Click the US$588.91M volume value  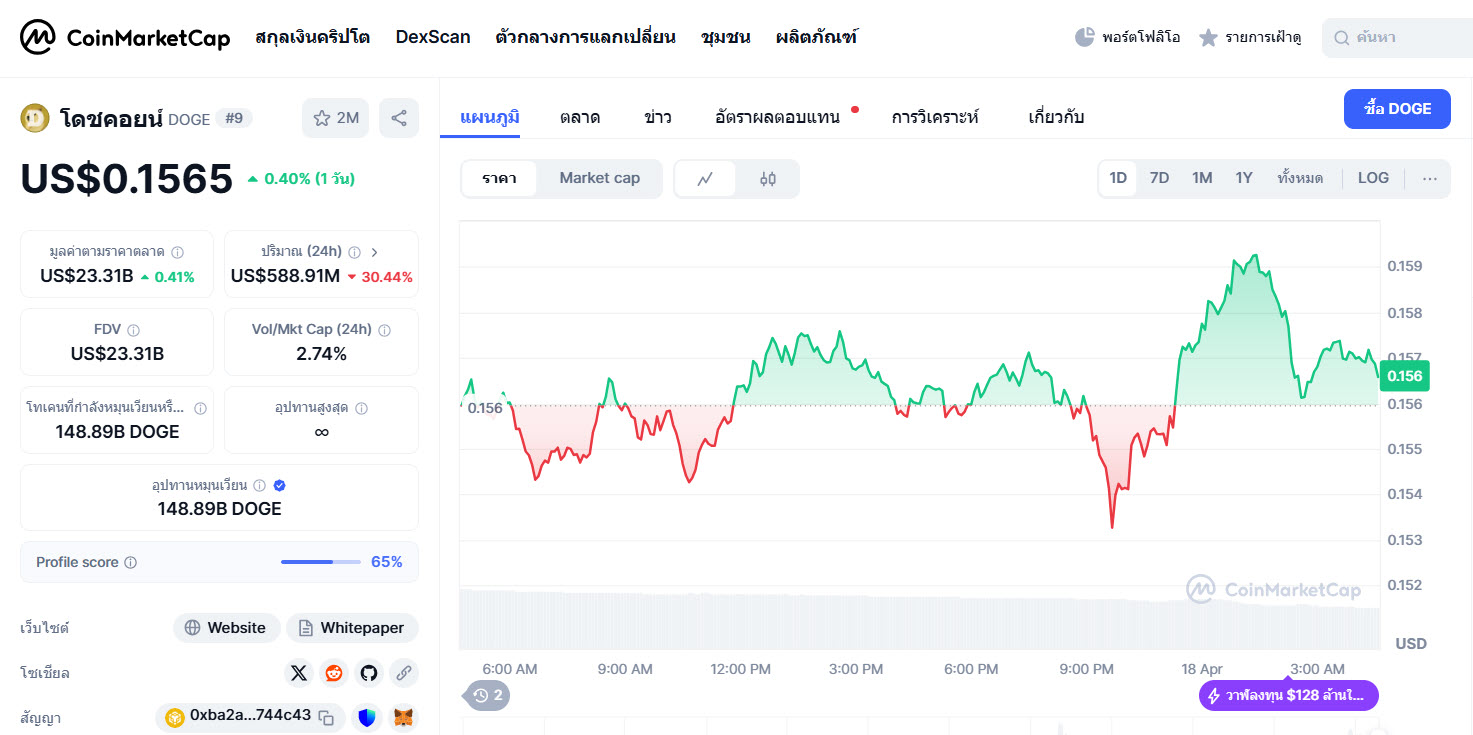(285, 276)
